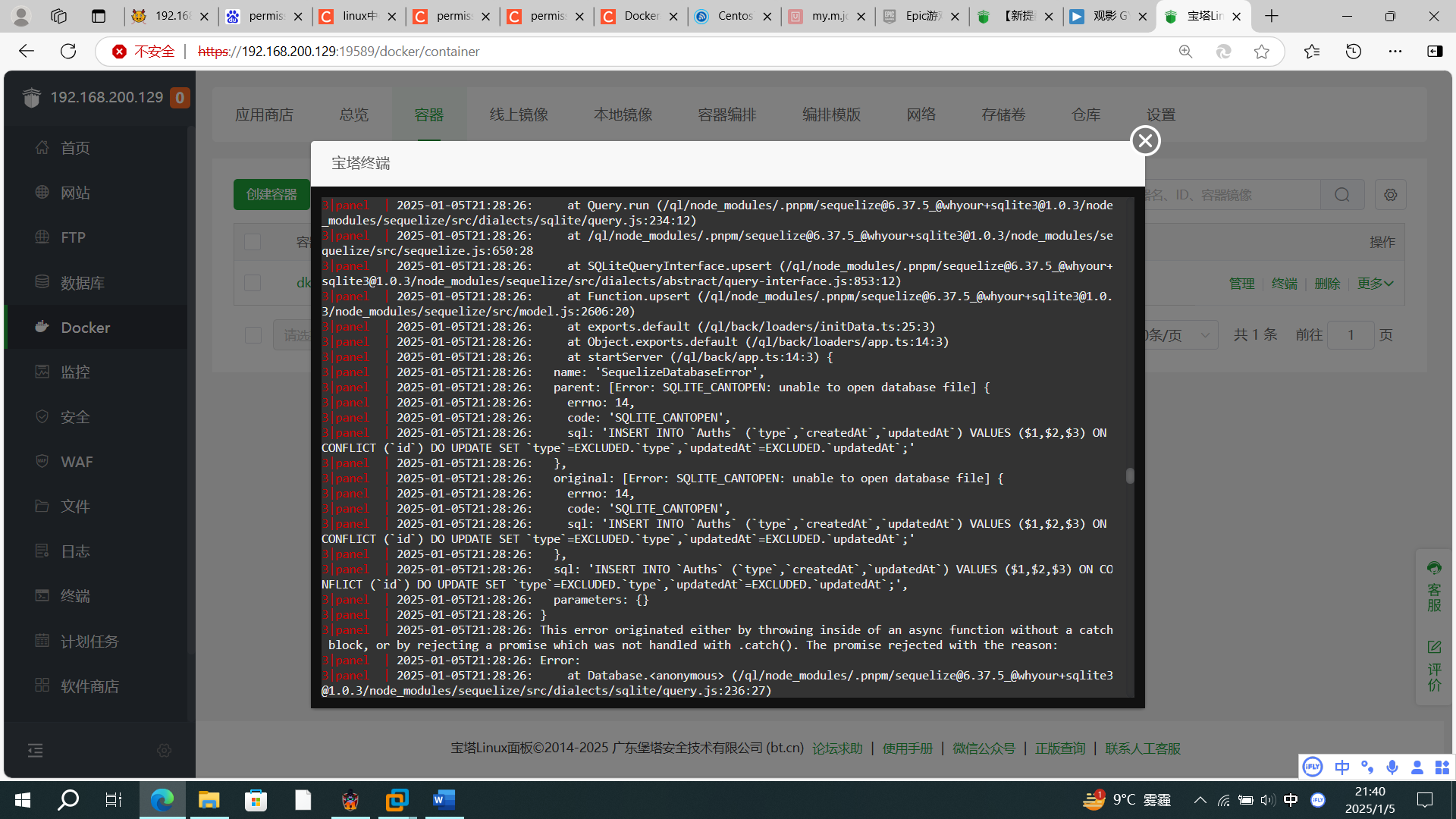Tick the checkbox of the dk container row
This screenshot has width=1456, height=819.
253,283
